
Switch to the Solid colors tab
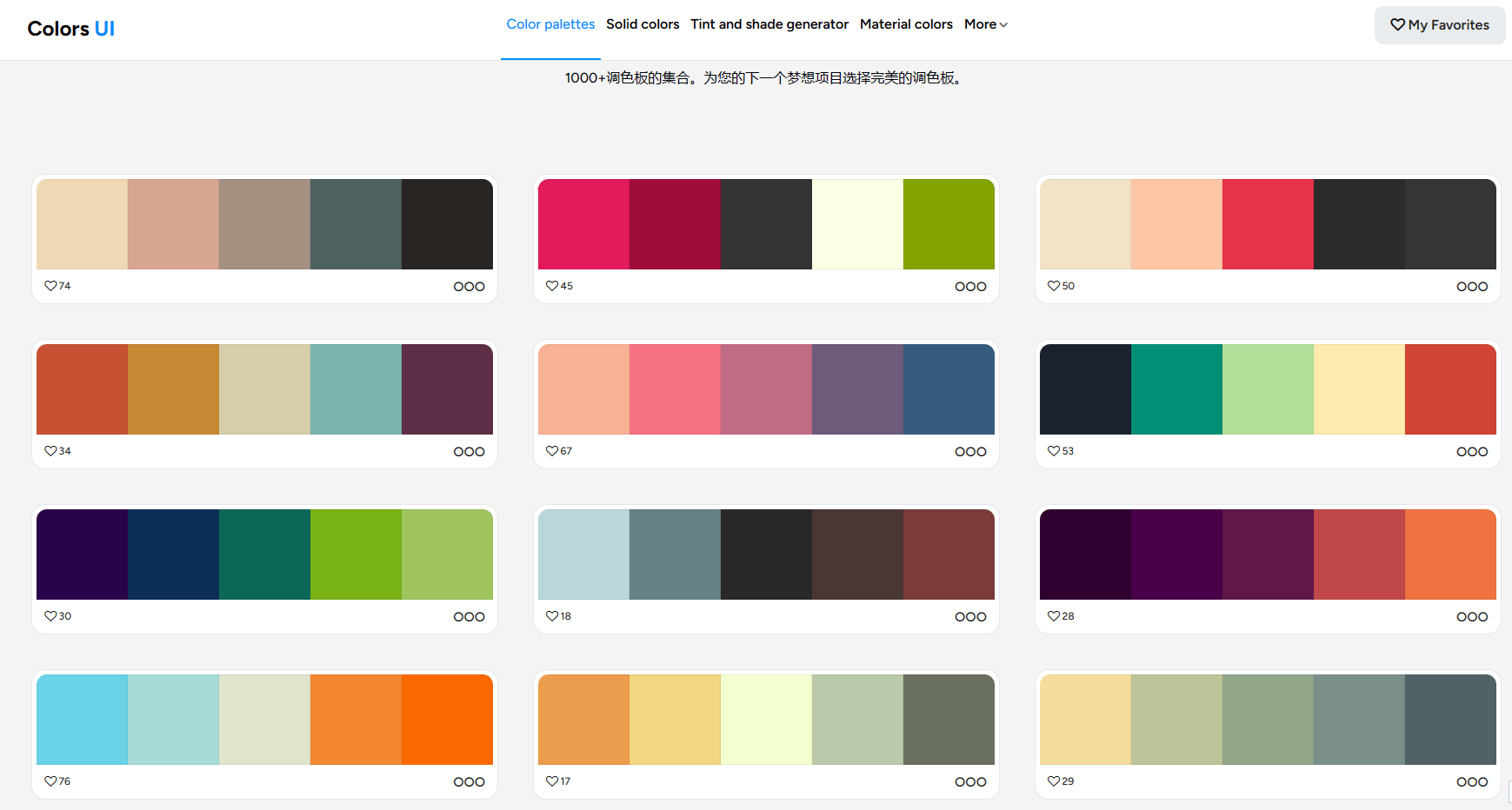coord(643,24)
